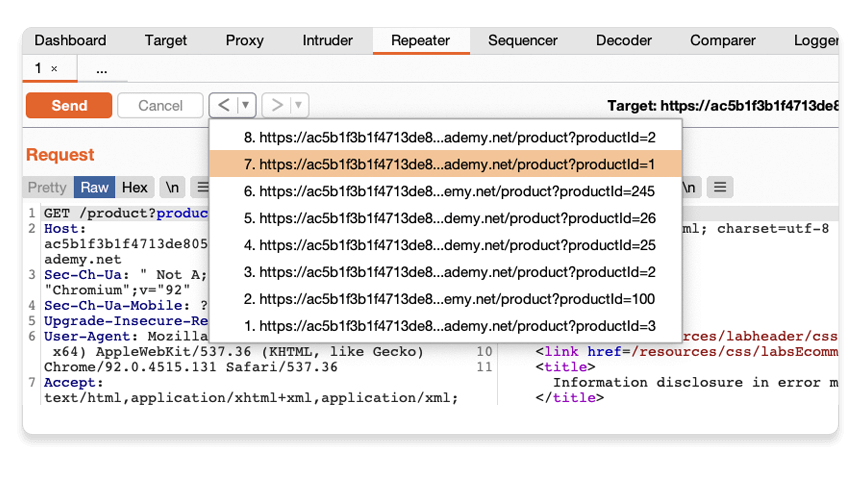Open the Sequencer tab
The image size is (860, 478).
pyautogui.click(x=522, y=41)
